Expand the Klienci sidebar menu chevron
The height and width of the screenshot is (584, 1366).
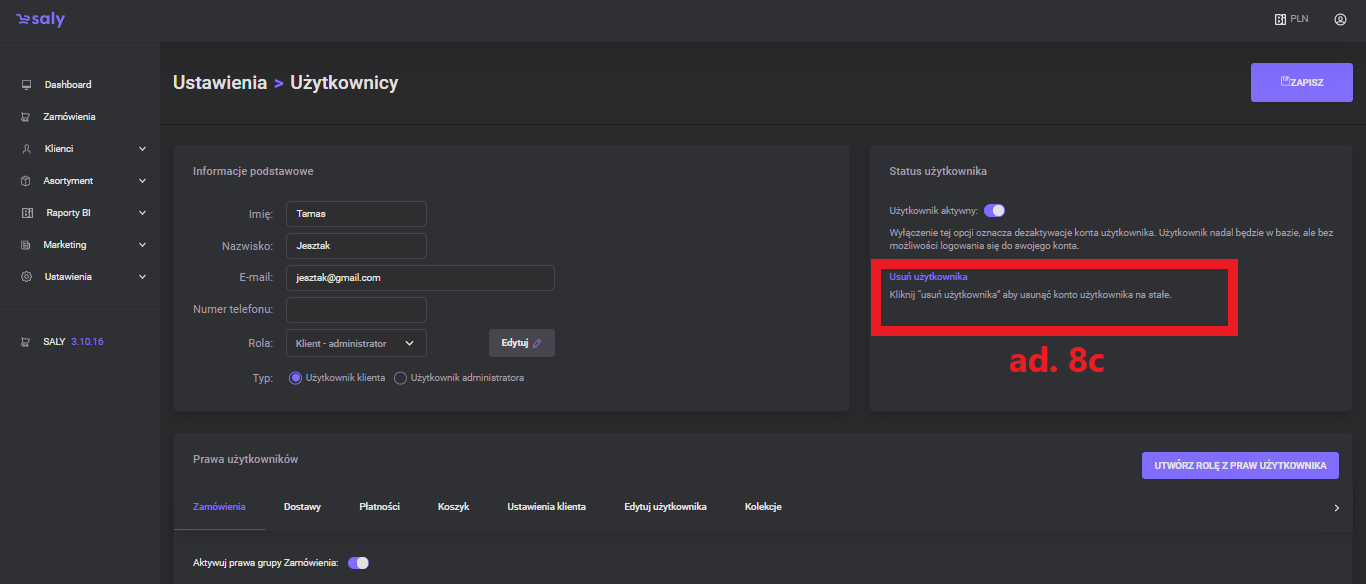(142, 149)
